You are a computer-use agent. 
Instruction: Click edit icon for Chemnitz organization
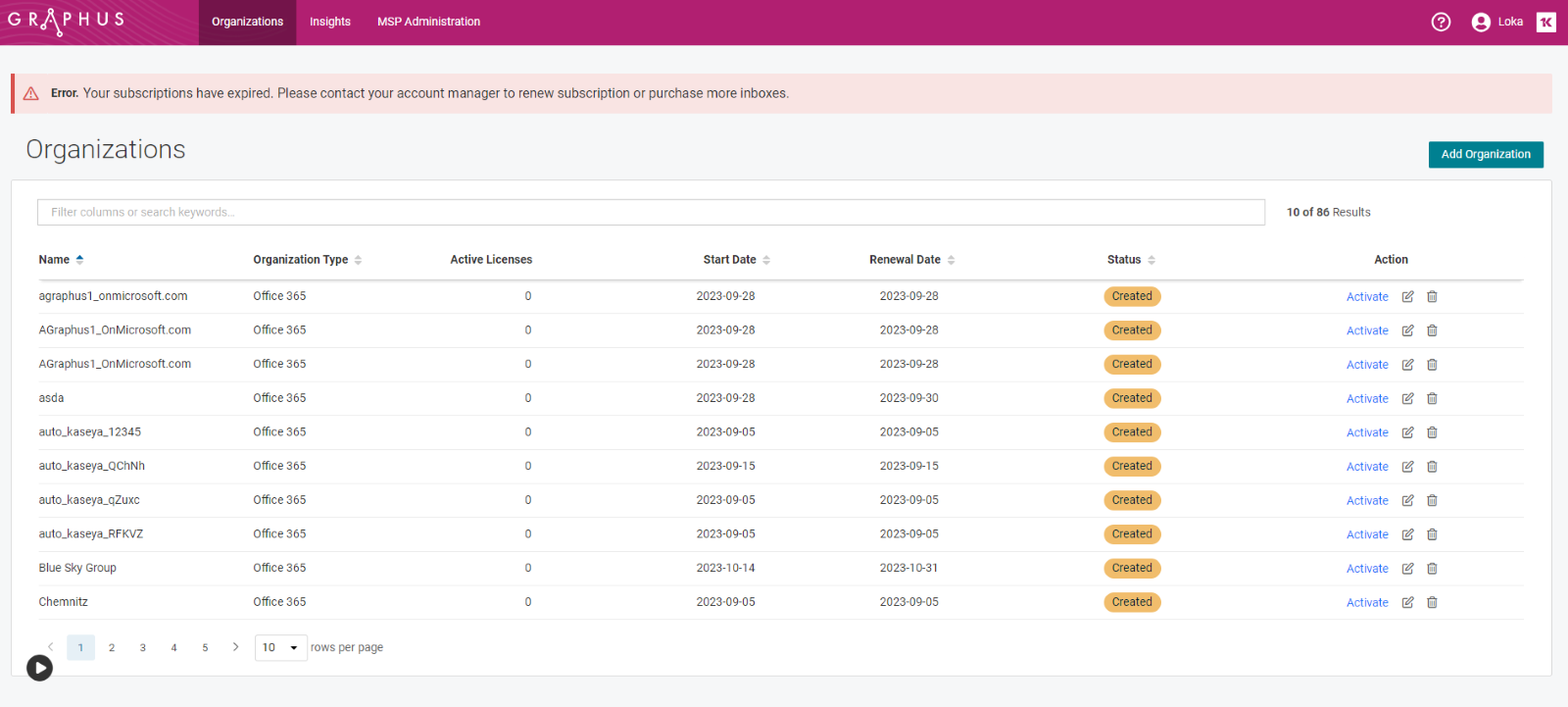1407,602
